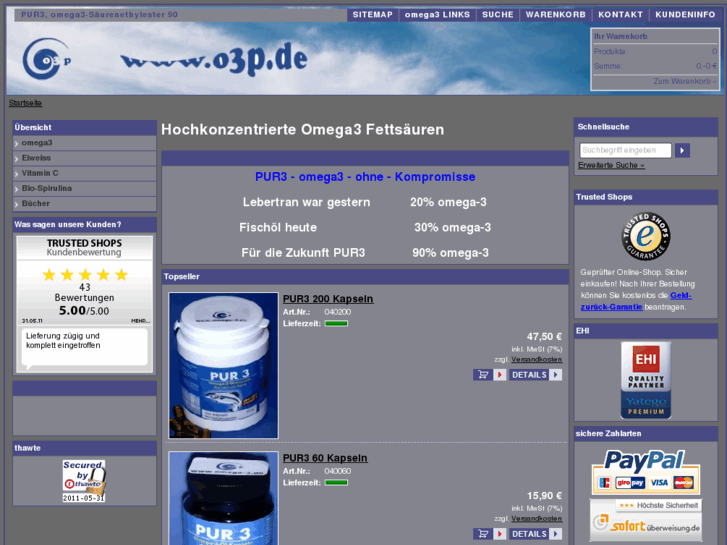Open KUNDENINFO in top navigation
This screenshot has height=545, width=727.
click(685, 15)
